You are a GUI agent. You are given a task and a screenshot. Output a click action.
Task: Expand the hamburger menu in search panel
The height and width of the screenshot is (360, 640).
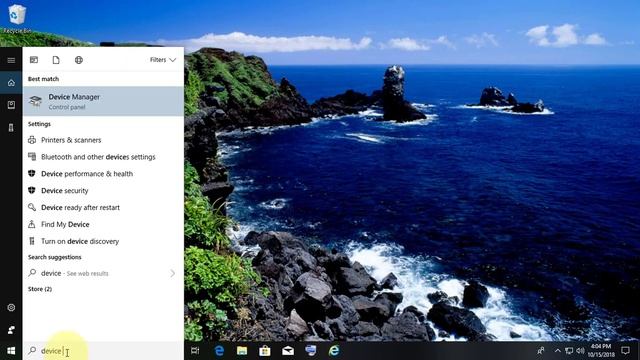click(11, 60)
